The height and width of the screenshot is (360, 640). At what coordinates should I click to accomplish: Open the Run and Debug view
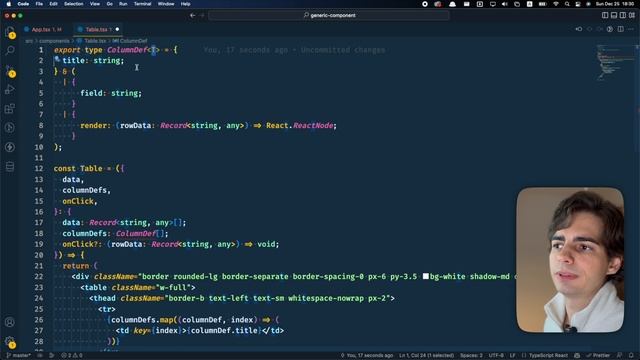(10, 89)
